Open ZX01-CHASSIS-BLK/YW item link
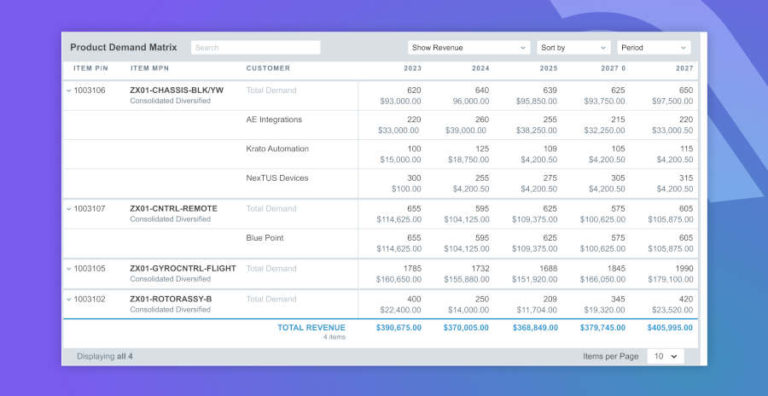 tap(177, 91)
